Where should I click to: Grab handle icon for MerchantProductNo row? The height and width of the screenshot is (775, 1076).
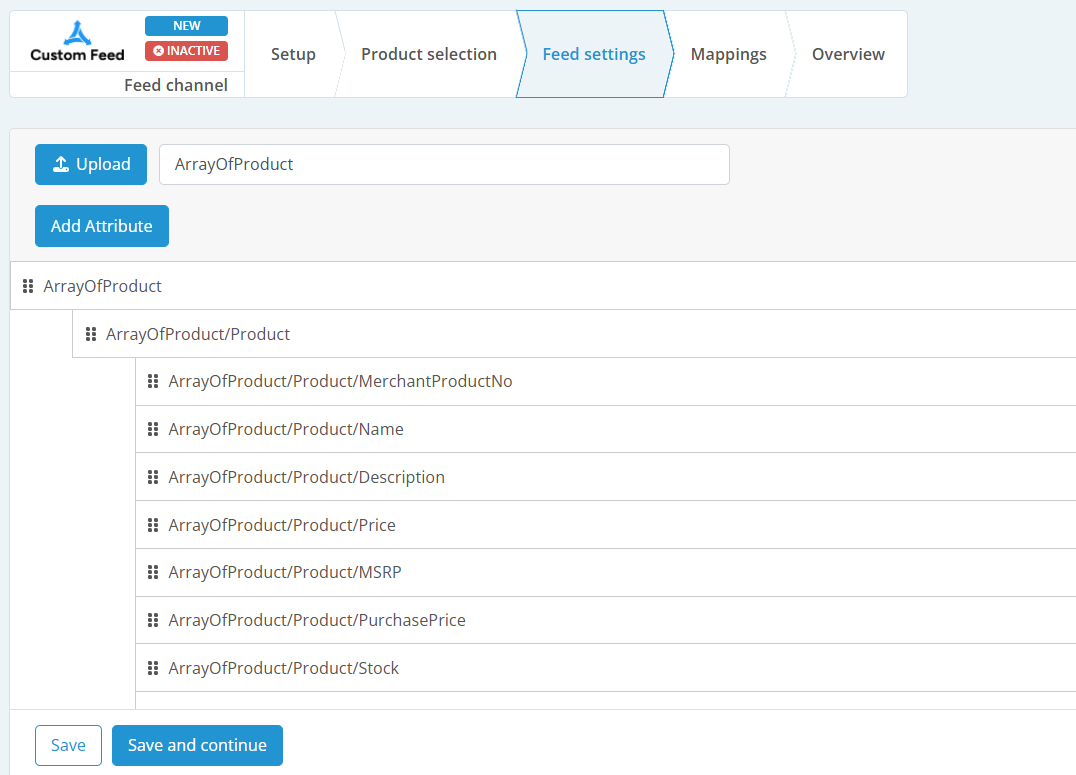[x=153, y=381]
